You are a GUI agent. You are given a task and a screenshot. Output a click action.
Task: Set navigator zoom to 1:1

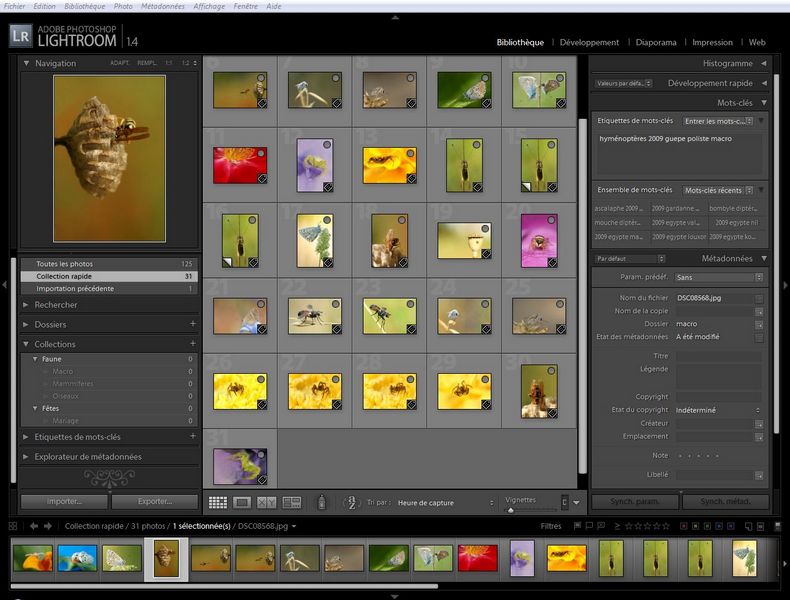[168, 63]
